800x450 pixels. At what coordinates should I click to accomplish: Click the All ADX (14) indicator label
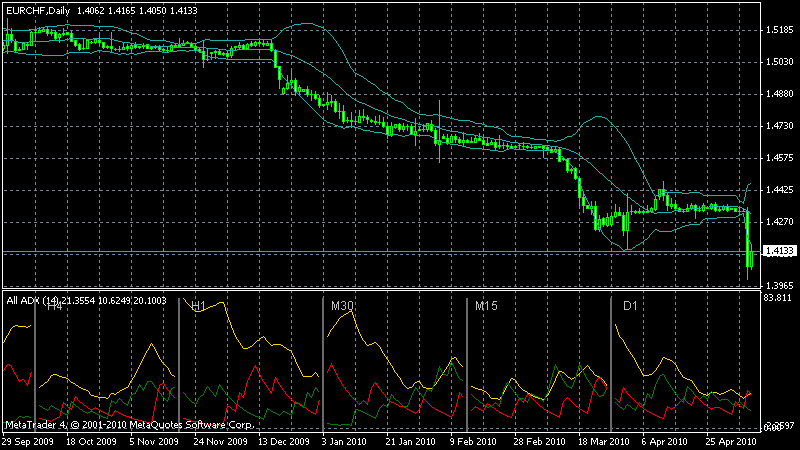tap(33, 301)
